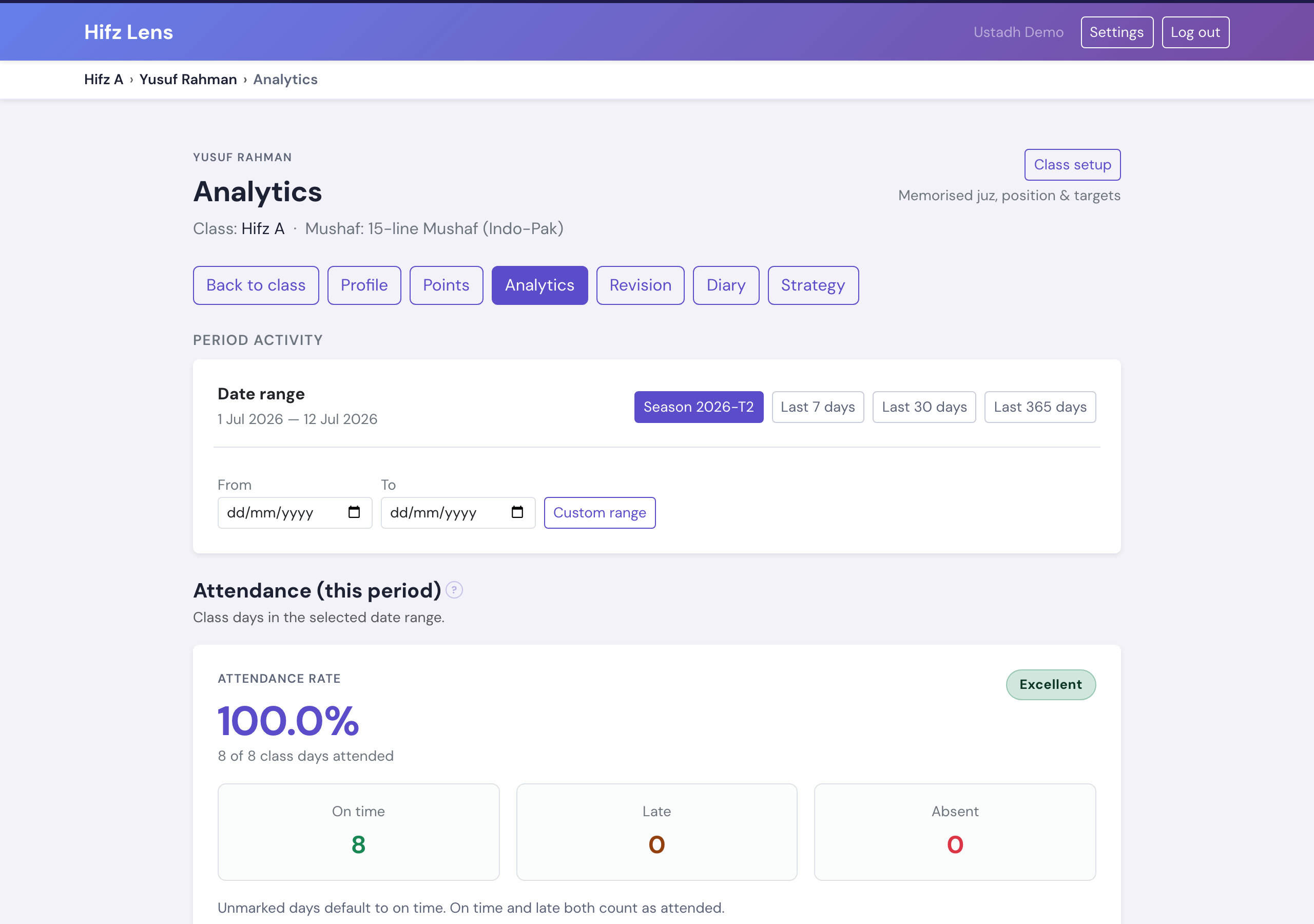Open the From date calendar picker icon
Screen dimensions: 1314x924
pyautogui.click(x=354, y=512)
